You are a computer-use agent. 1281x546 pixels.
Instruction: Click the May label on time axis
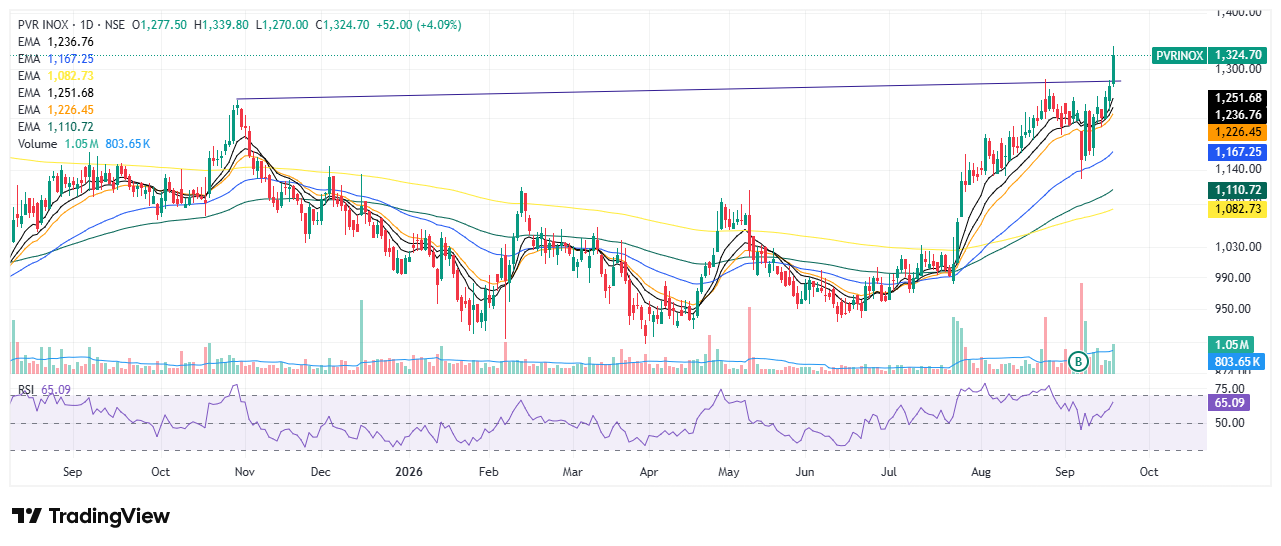(x=729, y=470)
